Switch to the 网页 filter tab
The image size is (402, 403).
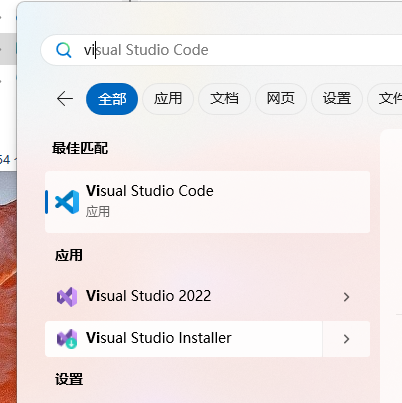click(x=281, y=99)
